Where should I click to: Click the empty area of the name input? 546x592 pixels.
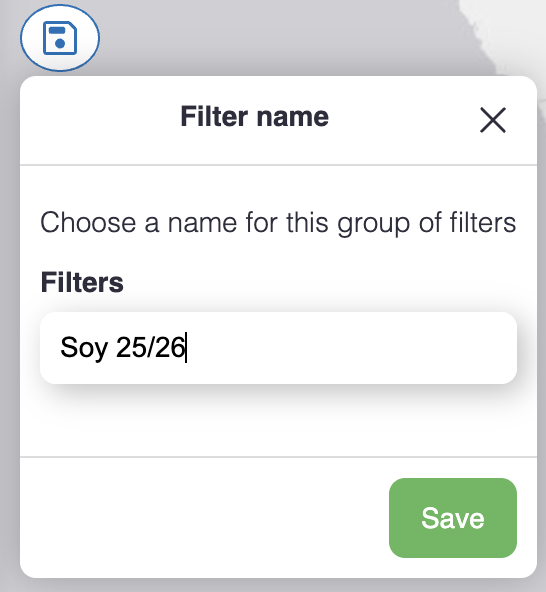click(x=351, y=348)
